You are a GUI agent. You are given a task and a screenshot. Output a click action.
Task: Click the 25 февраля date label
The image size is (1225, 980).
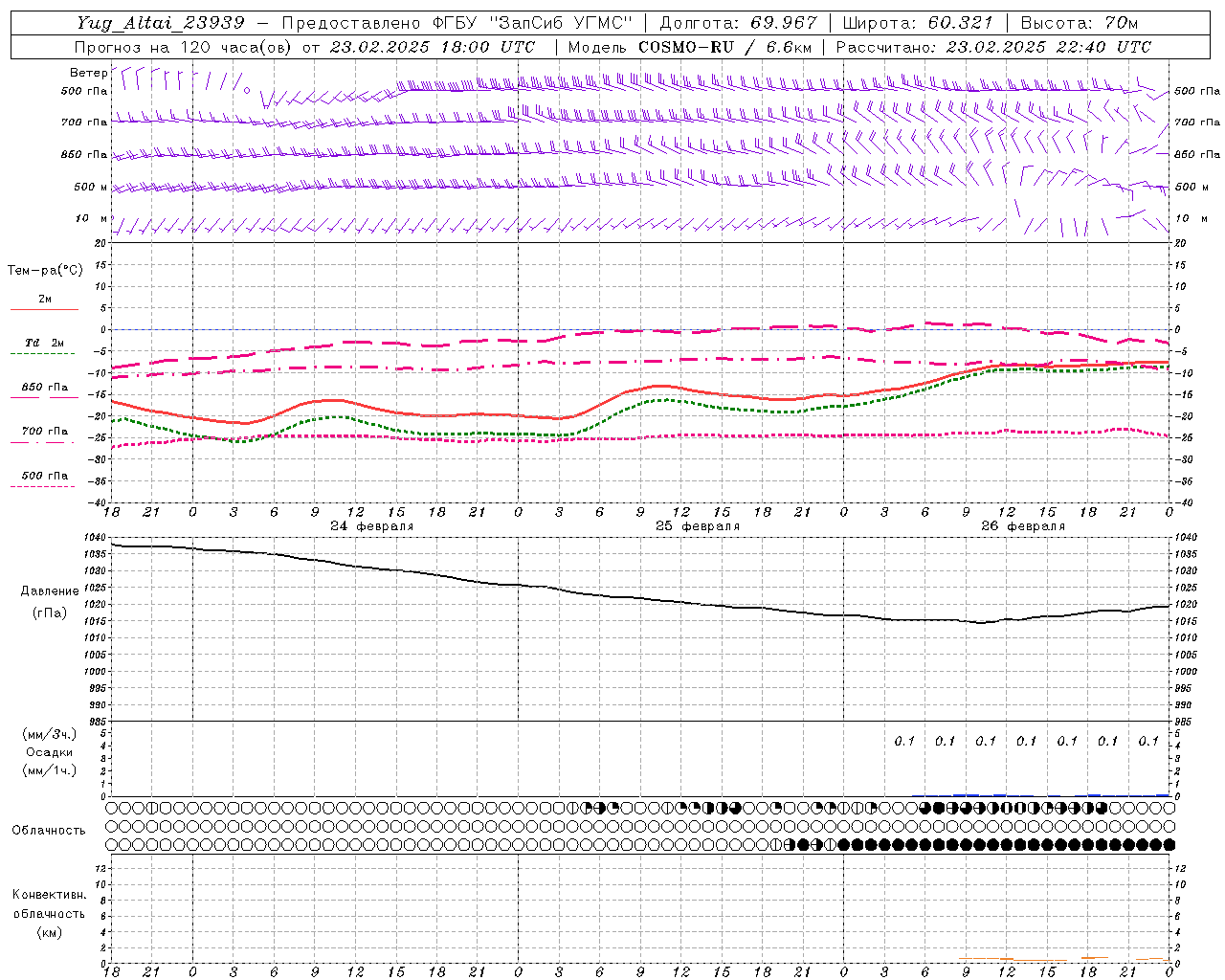698,526
